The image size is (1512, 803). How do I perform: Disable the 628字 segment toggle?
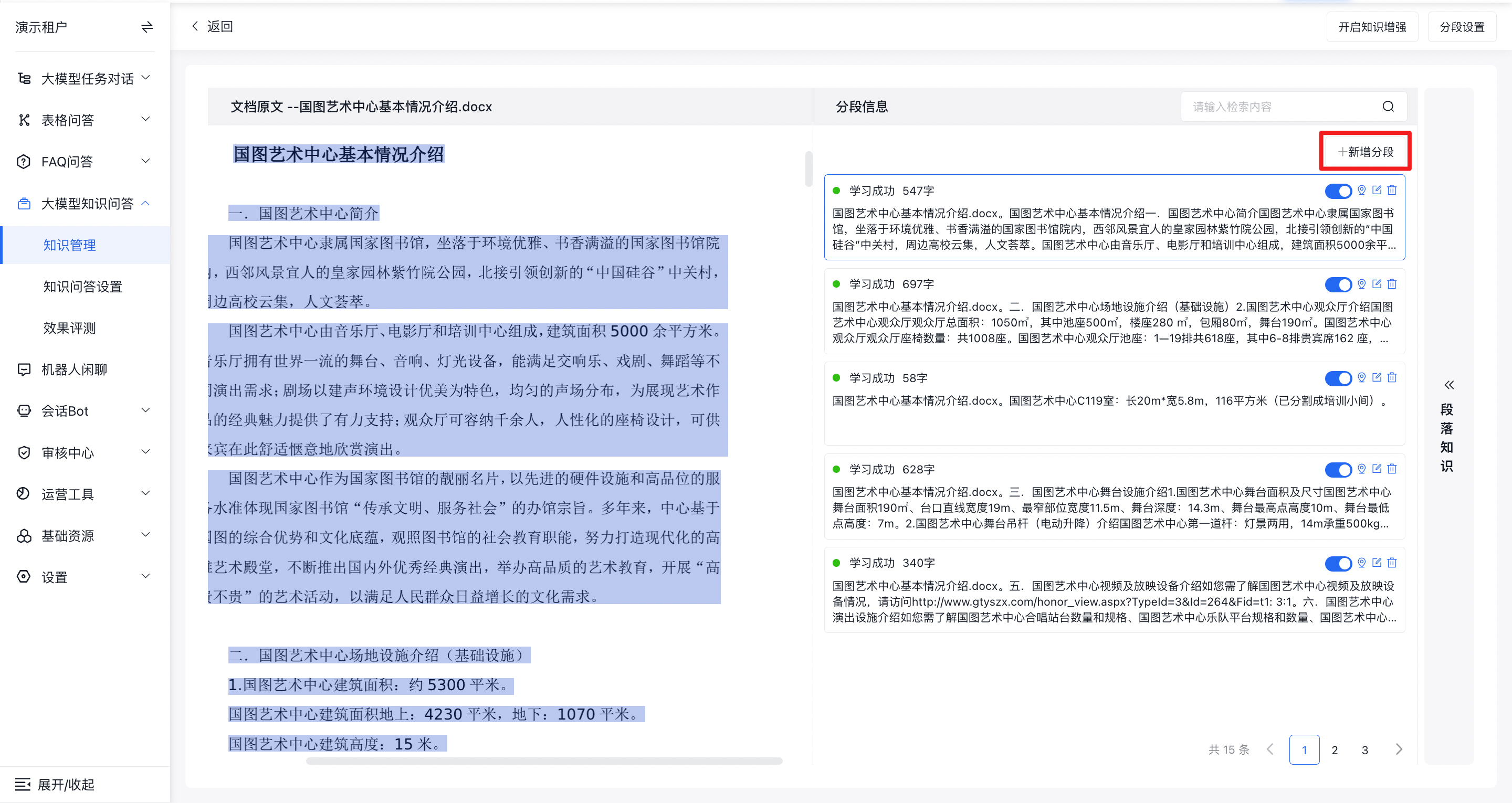click(1338, 470)
